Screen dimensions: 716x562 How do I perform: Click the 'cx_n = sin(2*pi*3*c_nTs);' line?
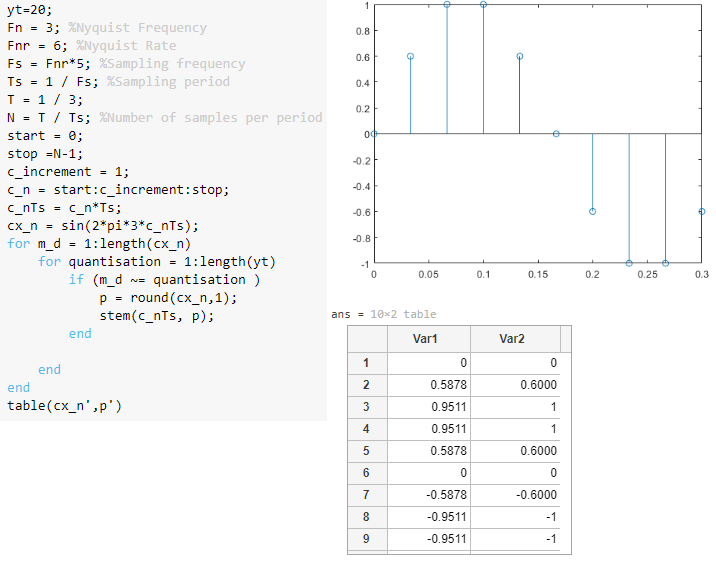tap(103, 226)
